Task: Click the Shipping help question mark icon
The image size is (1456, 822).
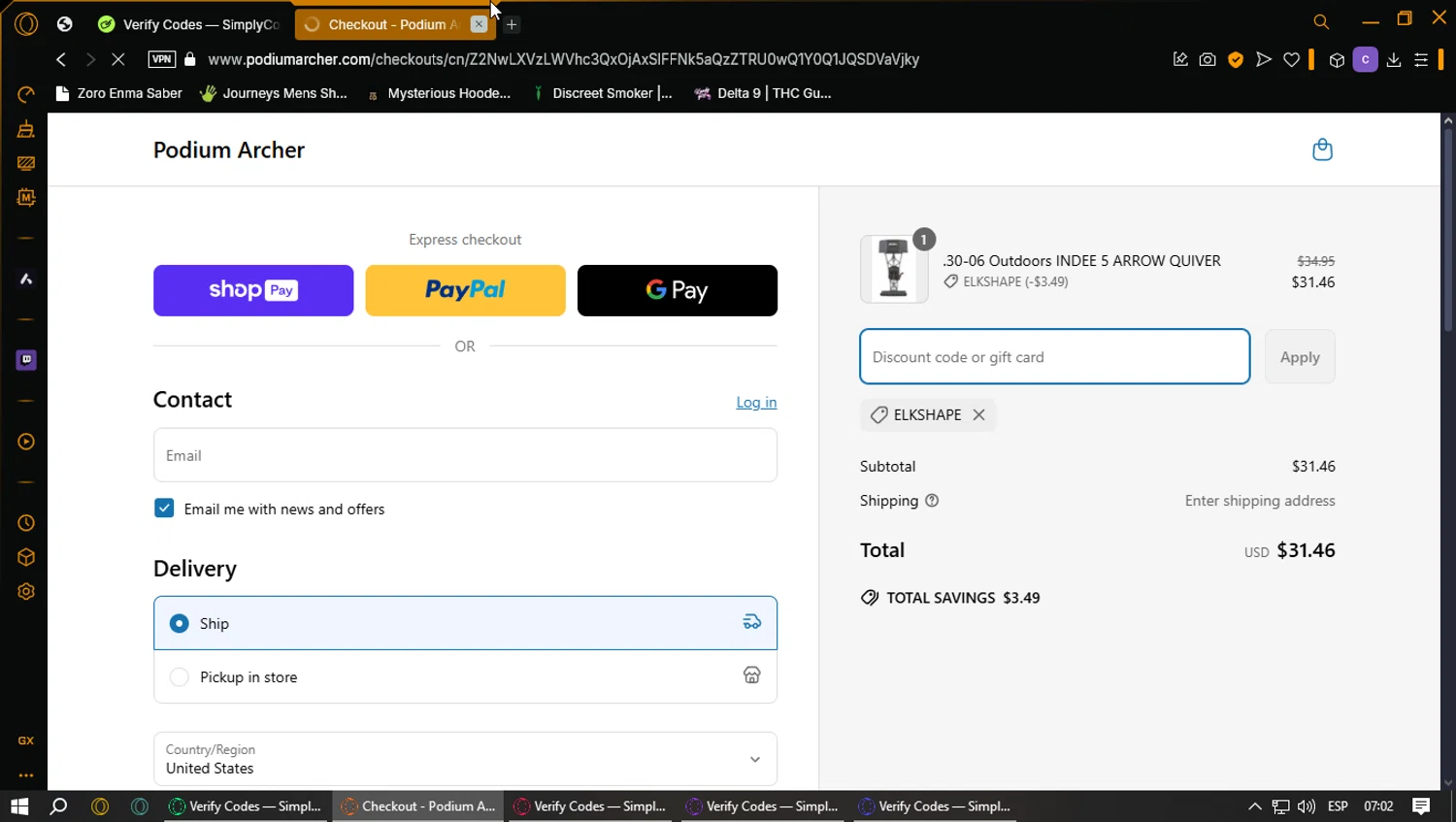Action: point(932,501)
